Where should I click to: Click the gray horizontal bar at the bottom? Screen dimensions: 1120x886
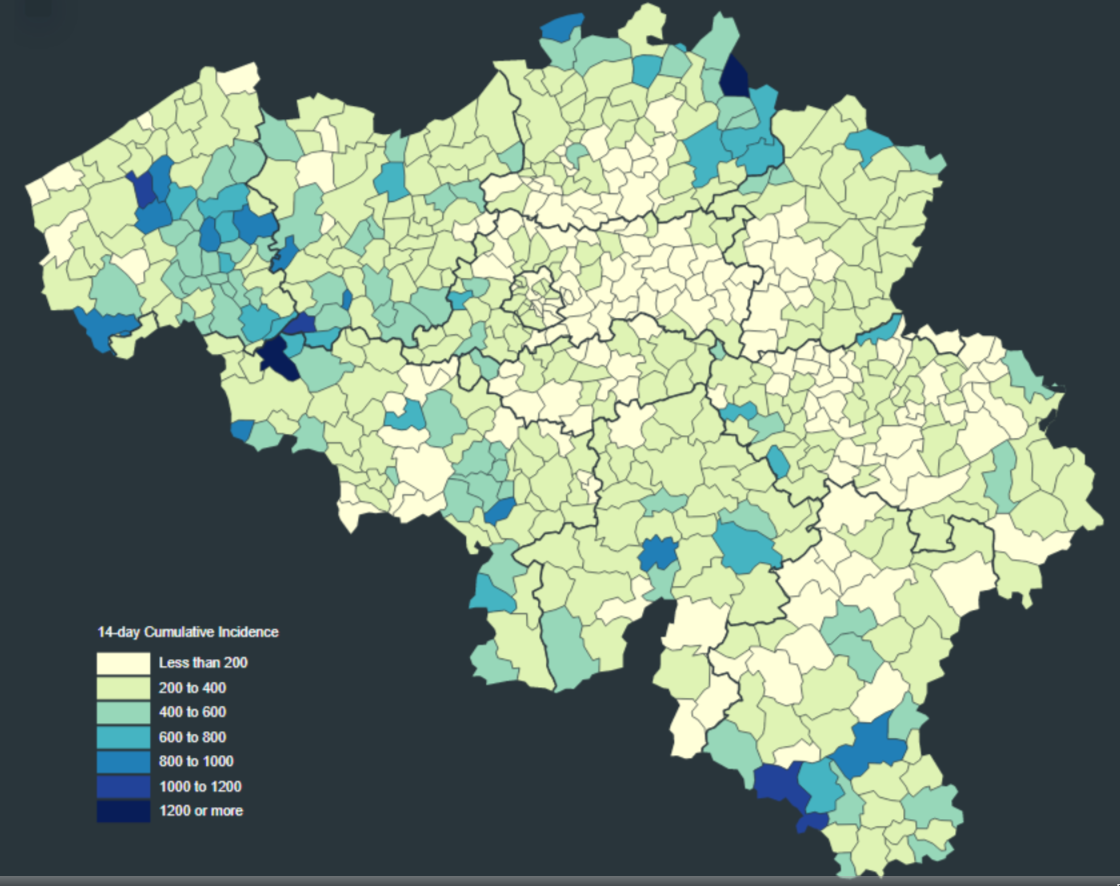560,881
